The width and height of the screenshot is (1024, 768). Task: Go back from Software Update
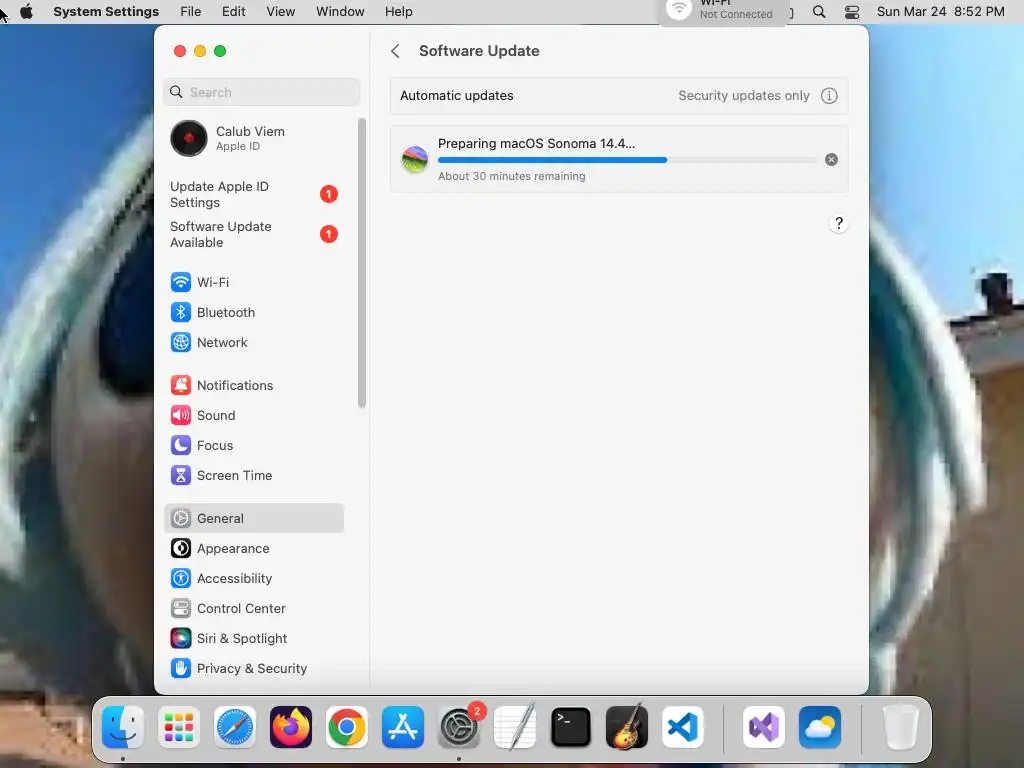[395, 51]
